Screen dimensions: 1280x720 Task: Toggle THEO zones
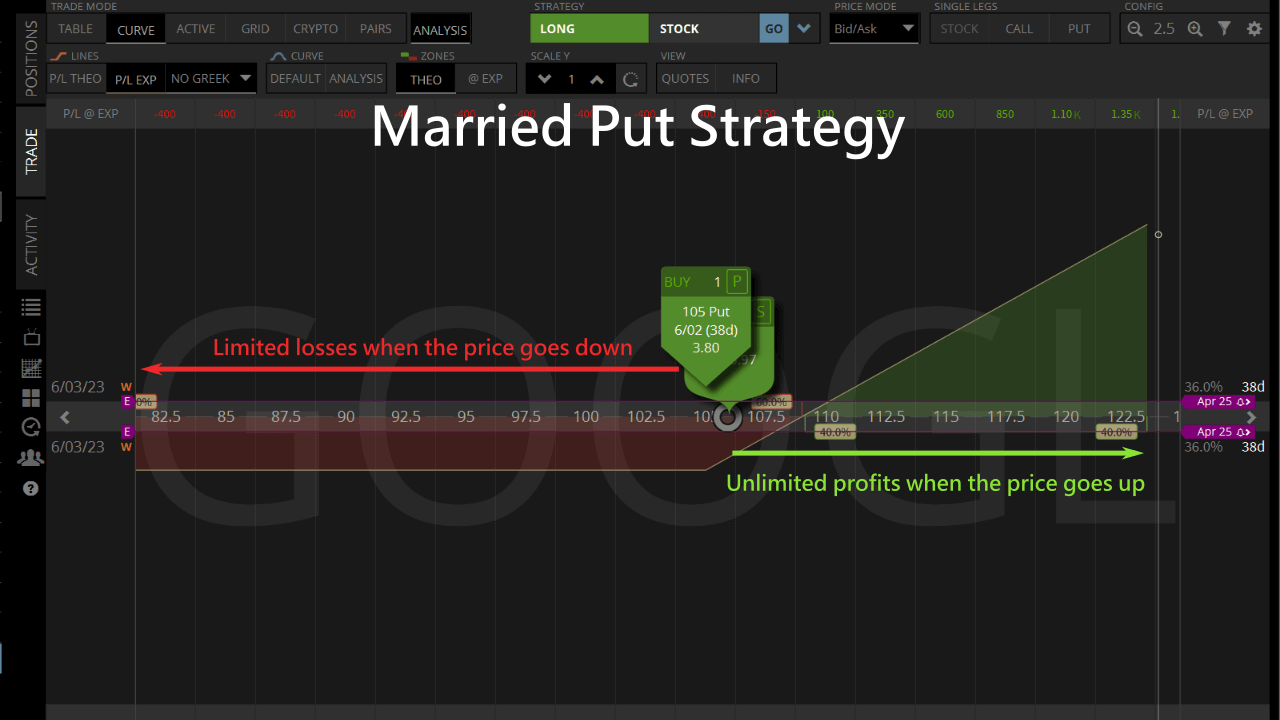point(426,78)
